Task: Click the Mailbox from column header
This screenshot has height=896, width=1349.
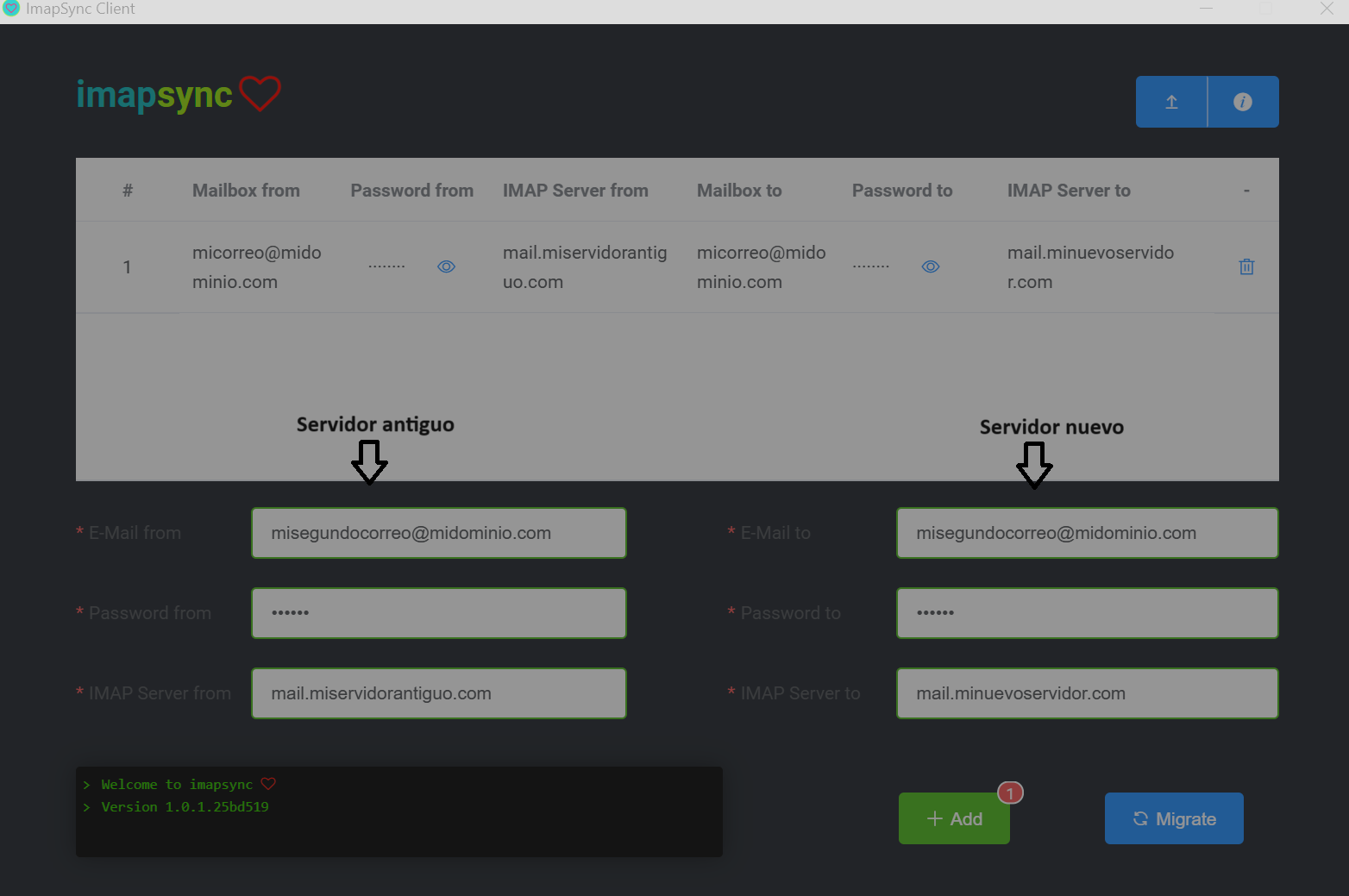Action: point(246,191)
